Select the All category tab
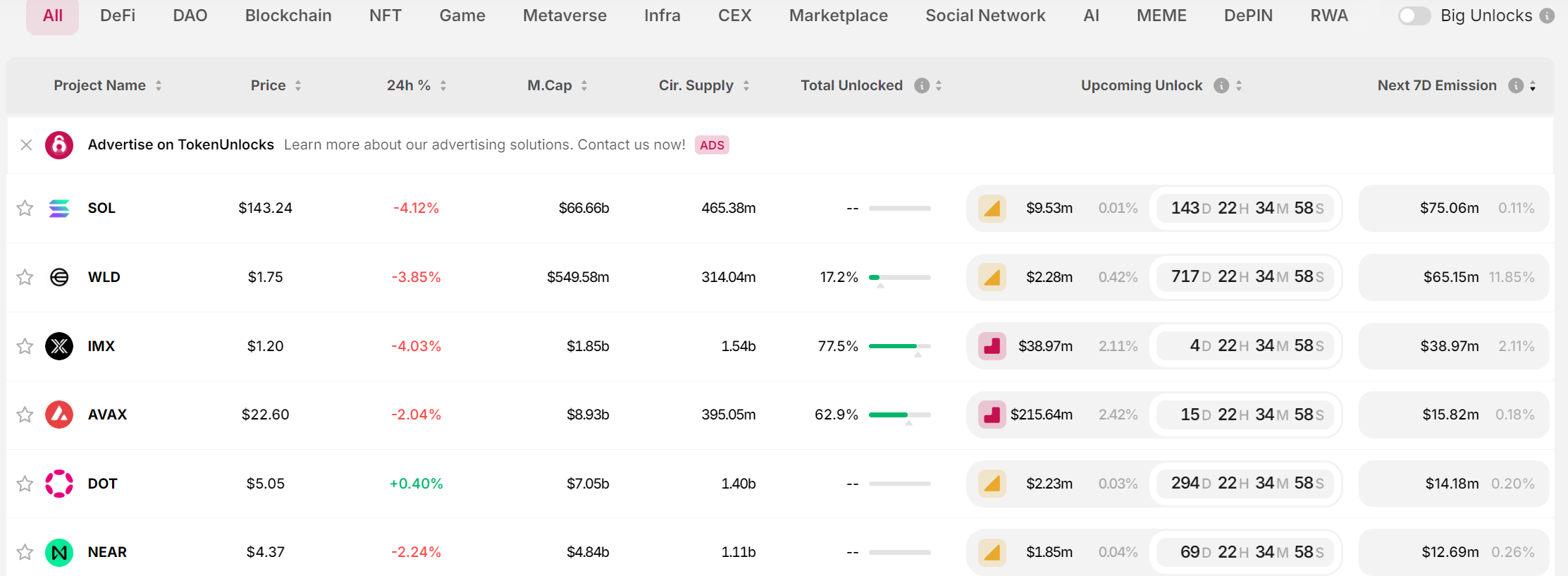The image size is (1568, 576). coord(53,16)
